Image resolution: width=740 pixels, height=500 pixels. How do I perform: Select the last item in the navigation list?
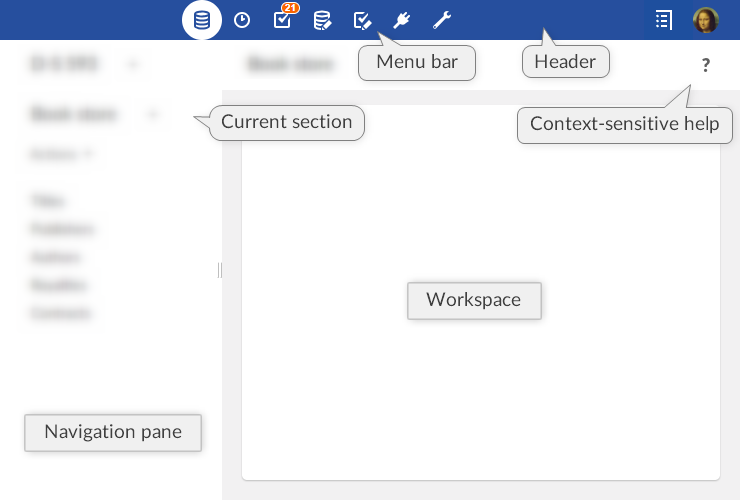click(60, 313)
